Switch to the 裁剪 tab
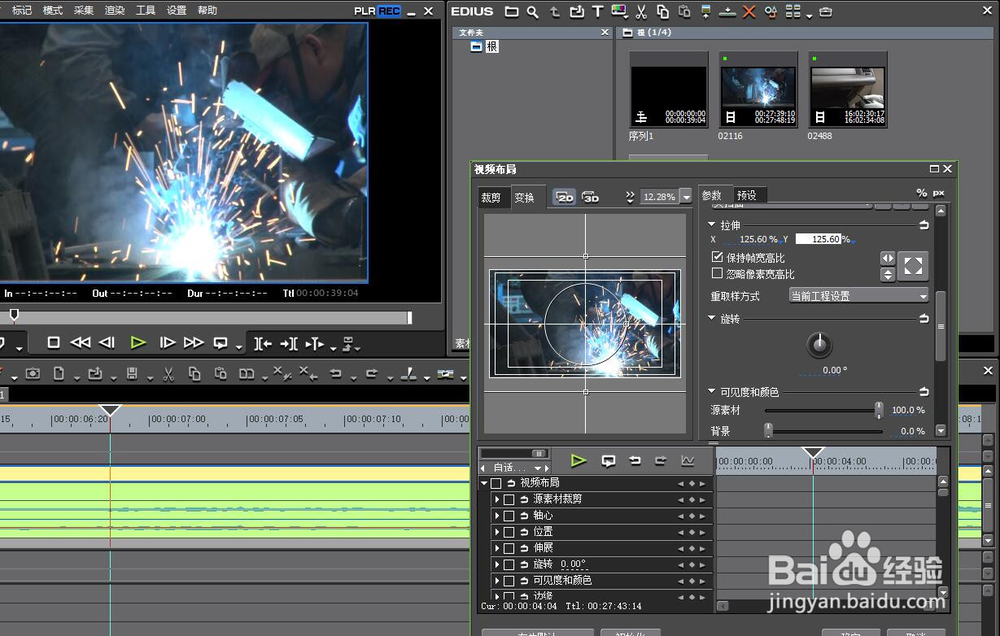The width and height of the screenshot is (1000, 636). 491,198
